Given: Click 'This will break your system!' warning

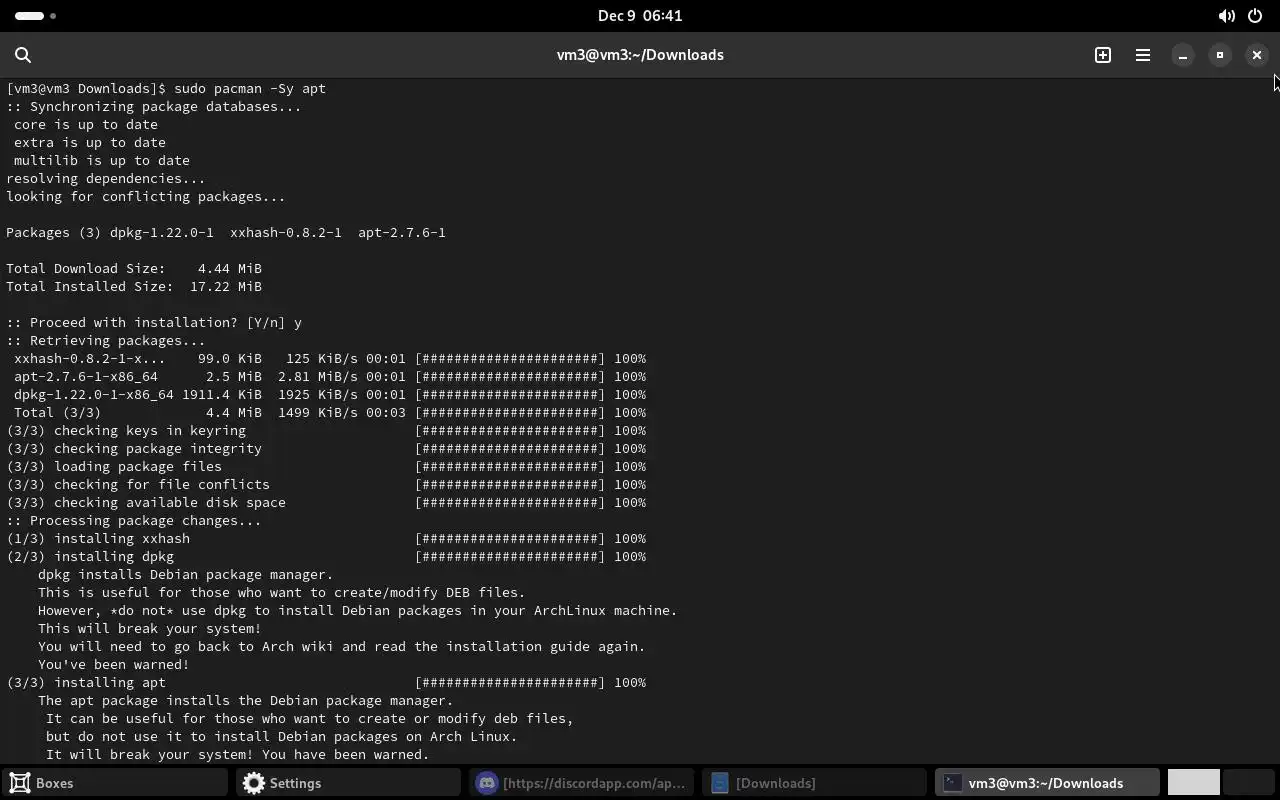Looking at the screenshot, I should tap(150, 628).
